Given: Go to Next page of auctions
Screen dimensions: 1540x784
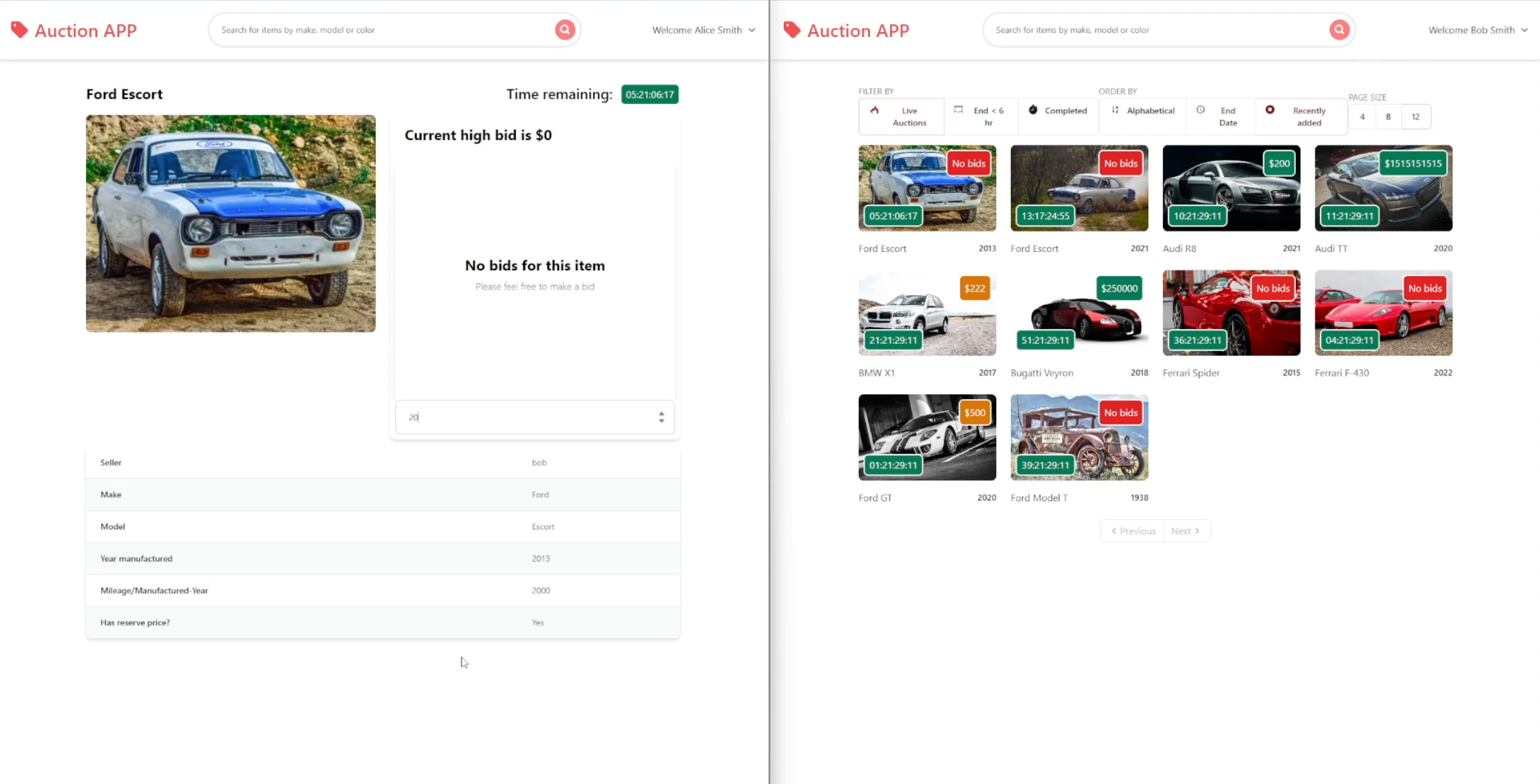Looking at the screenshot, I should coord(1186,530).
